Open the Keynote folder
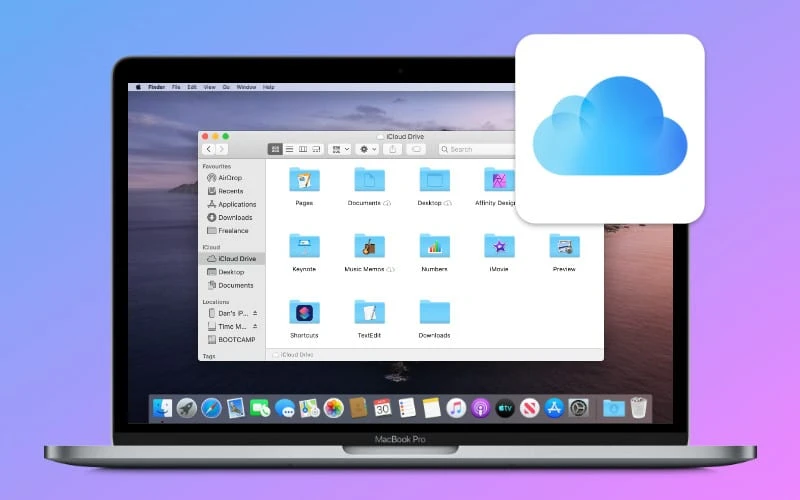 (x=304, y=246)
